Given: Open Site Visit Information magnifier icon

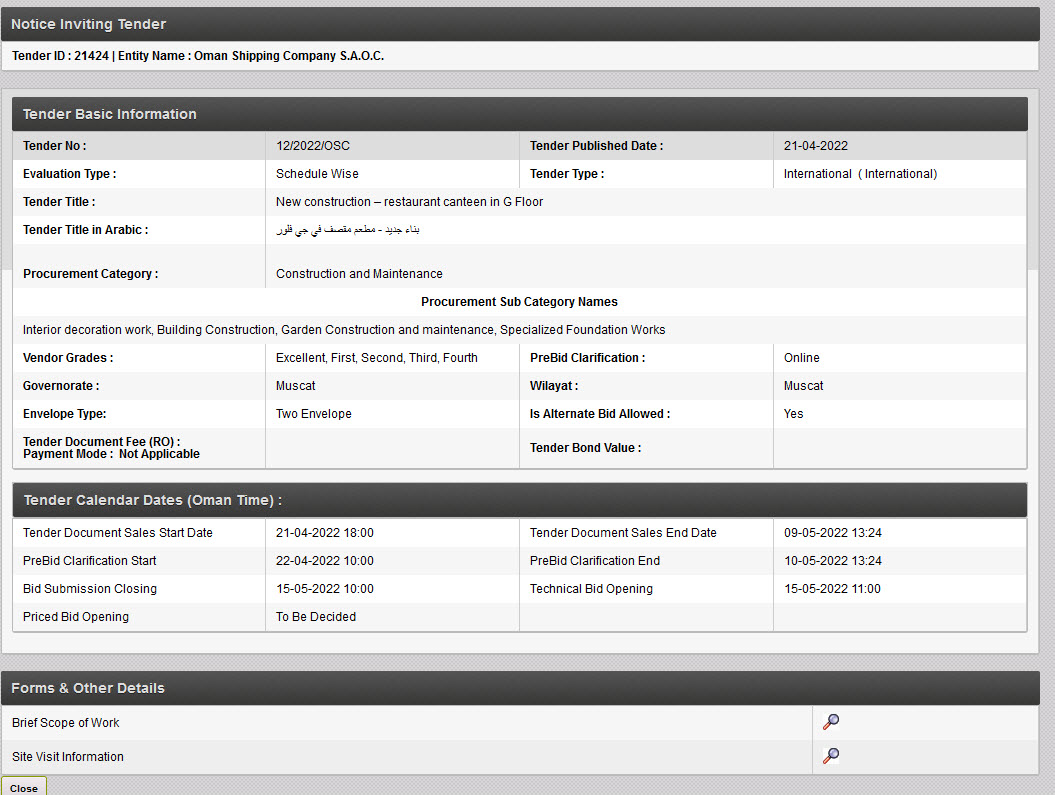Looking at the screenshot, I should point(830,756).
